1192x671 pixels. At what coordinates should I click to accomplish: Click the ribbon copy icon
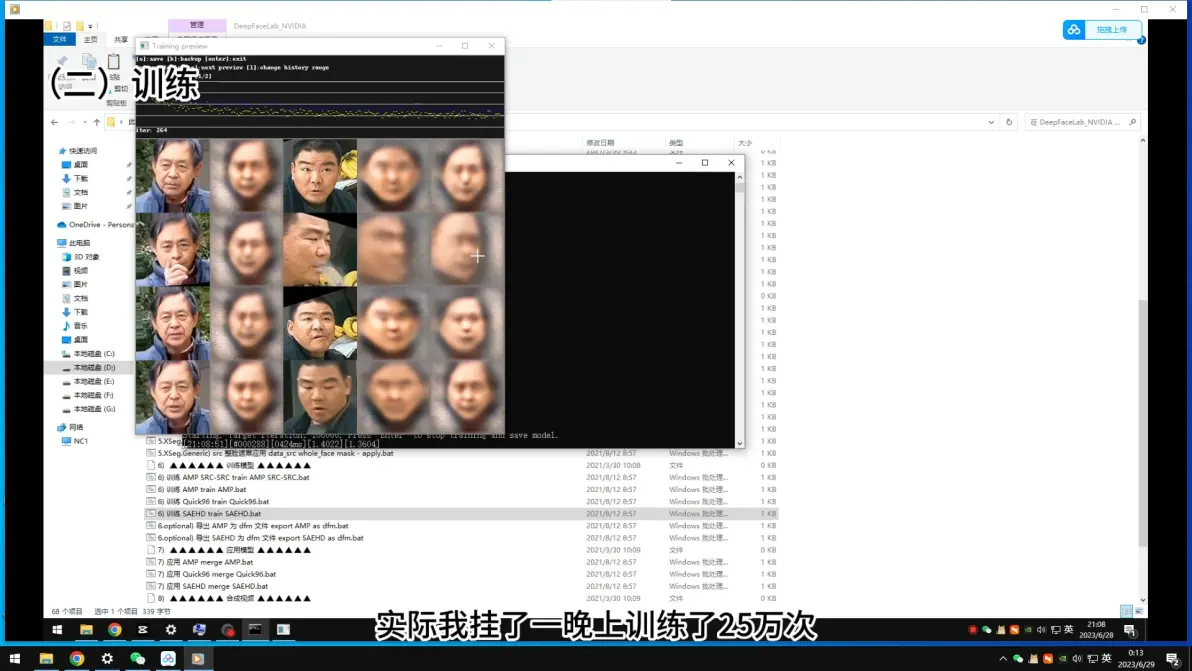pos(89,62)
